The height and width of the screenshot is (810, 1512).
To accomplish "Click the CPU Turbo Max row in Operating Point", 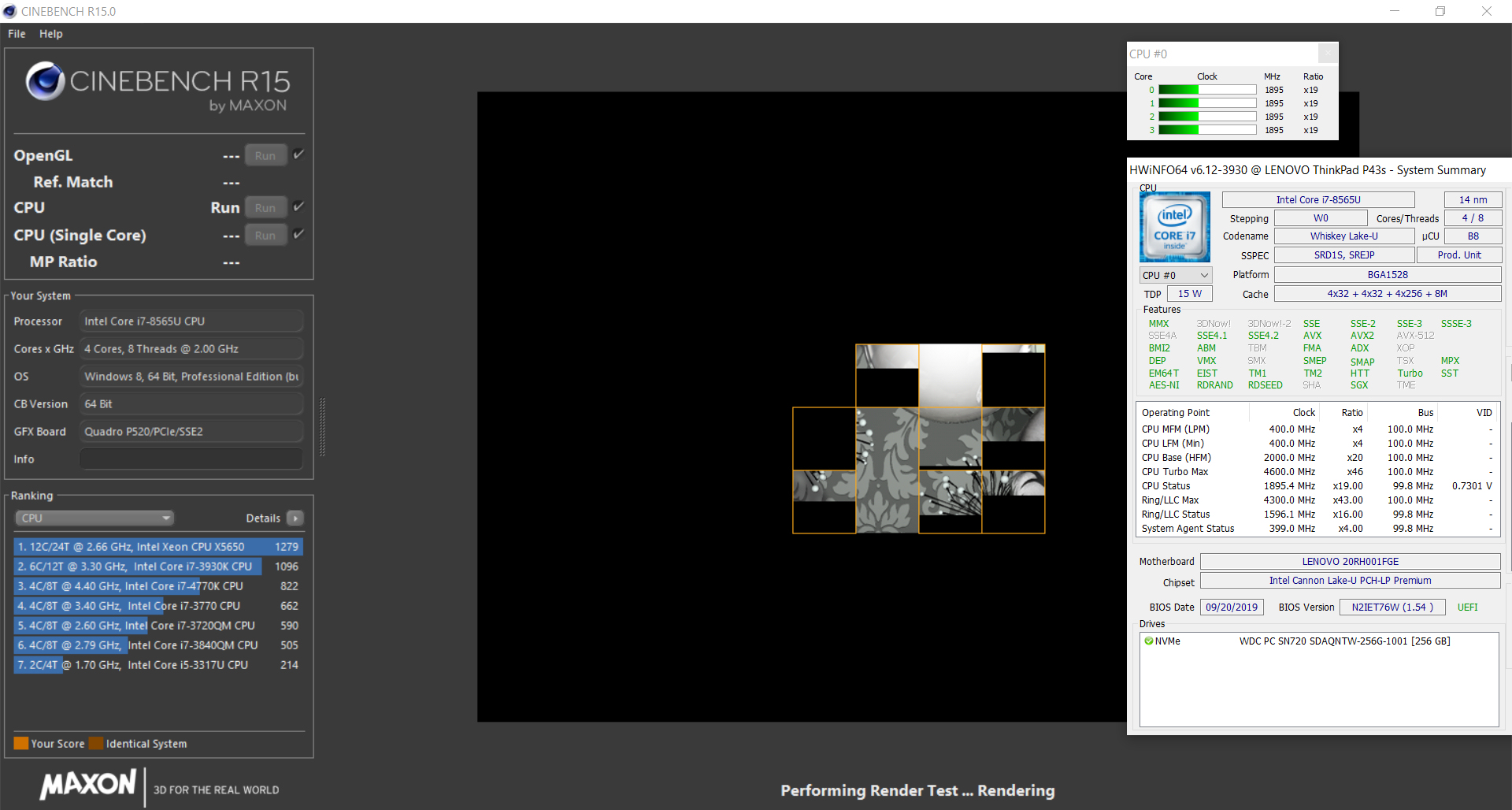I will coord(1317,472).
